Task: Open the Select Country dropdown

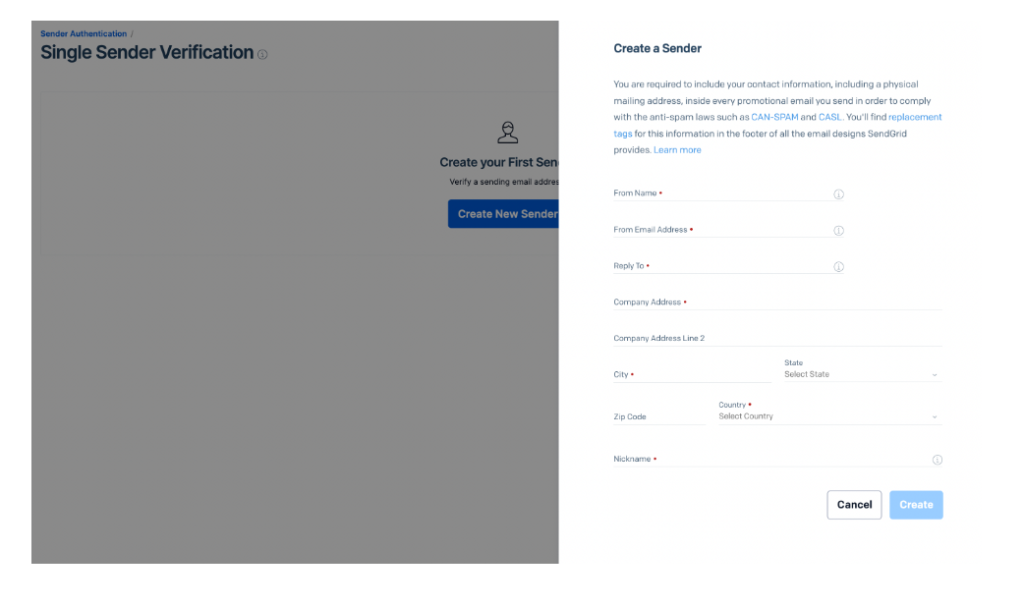Action: (829, 416)
